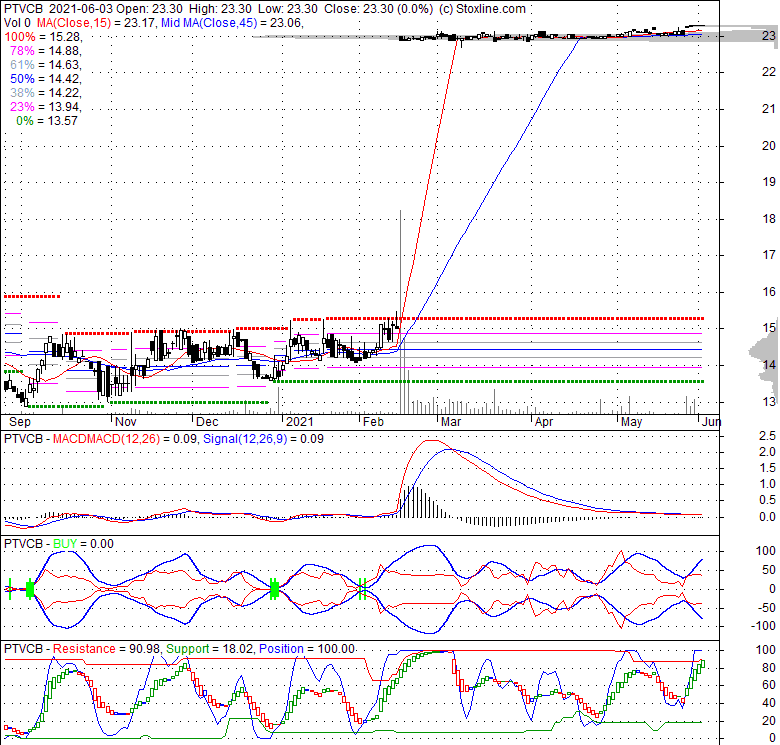Click the 'Mid MA(Close,45) = 23.06' legend
Screen dimensions: 780x745
click(231, 23)
